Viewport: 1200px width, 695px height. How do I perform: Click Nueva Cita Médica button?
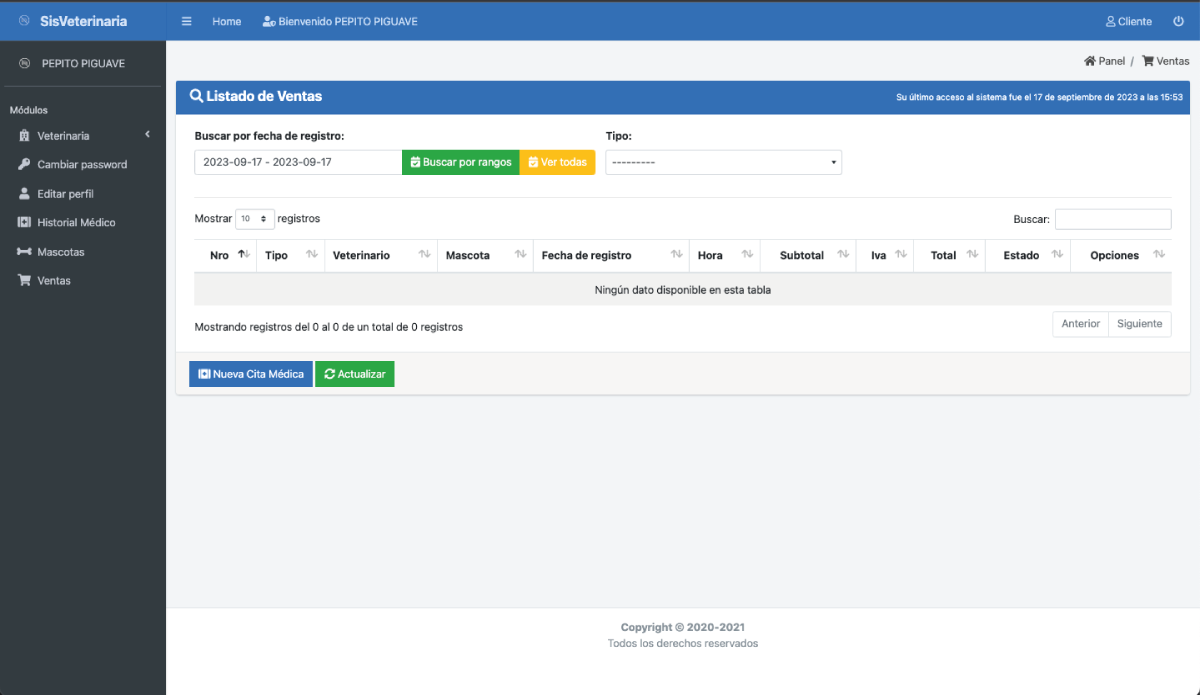coord(251,374)
